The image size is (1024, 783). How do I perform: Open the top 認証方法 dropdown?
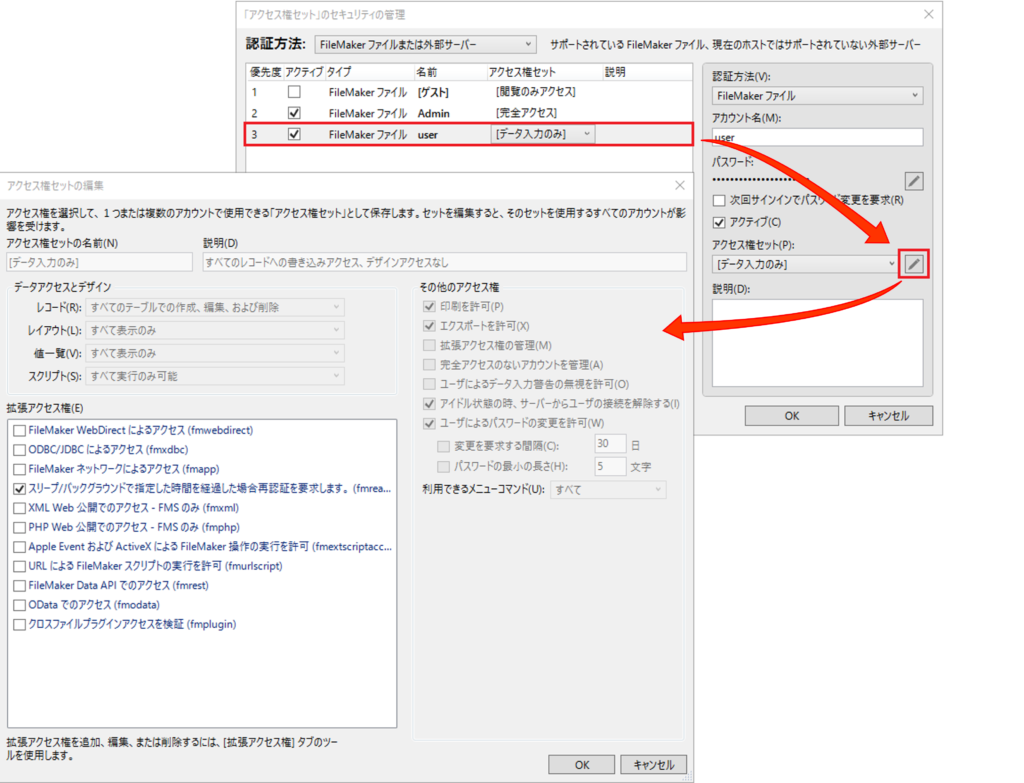tap(425, 44)
